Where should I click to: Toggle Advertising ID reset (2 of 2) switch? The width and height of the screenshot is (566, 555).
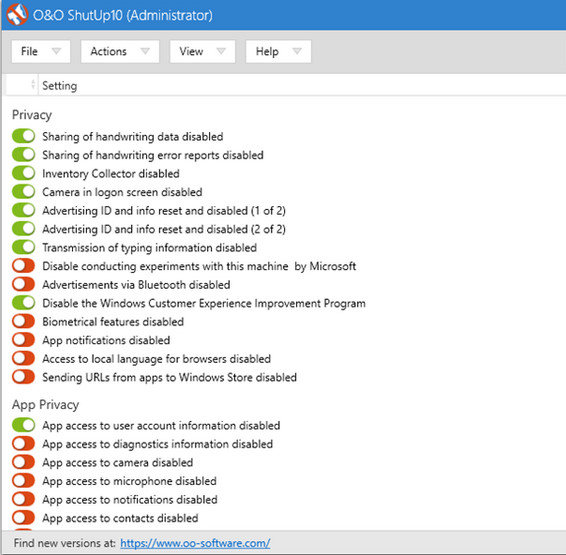[x=23, y=229]
